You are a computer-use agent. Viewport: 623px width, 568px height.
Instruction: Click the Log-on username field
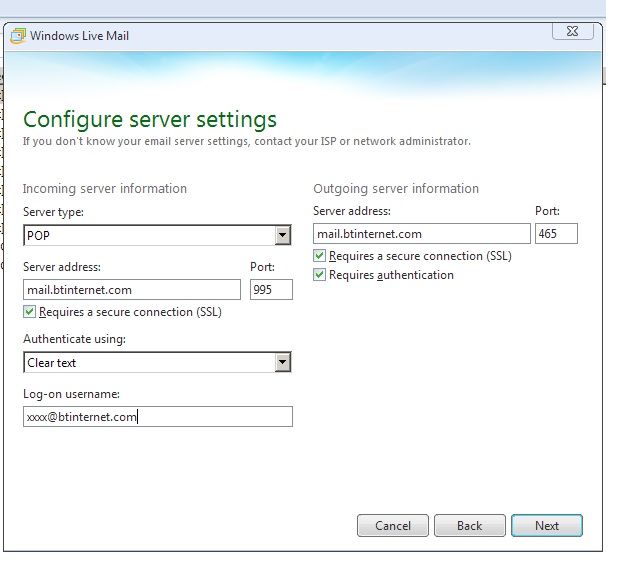pos(158,417)
